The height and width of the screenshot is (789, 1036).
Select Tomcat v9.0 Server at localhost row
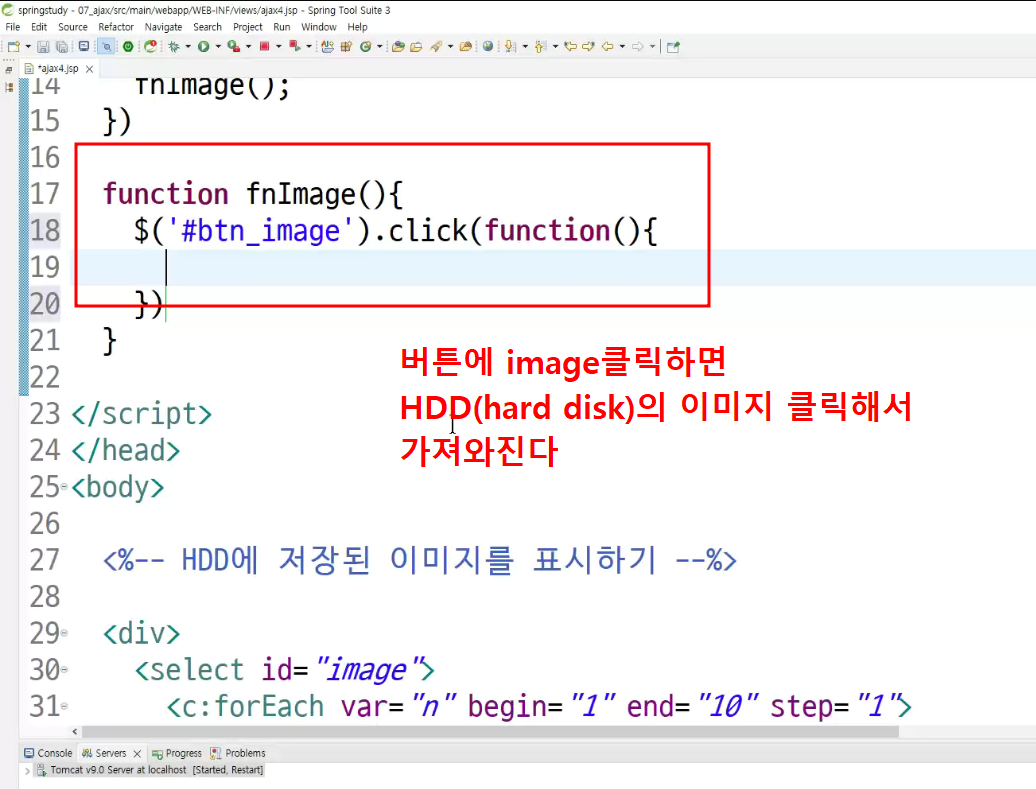[x=151, y=770]
